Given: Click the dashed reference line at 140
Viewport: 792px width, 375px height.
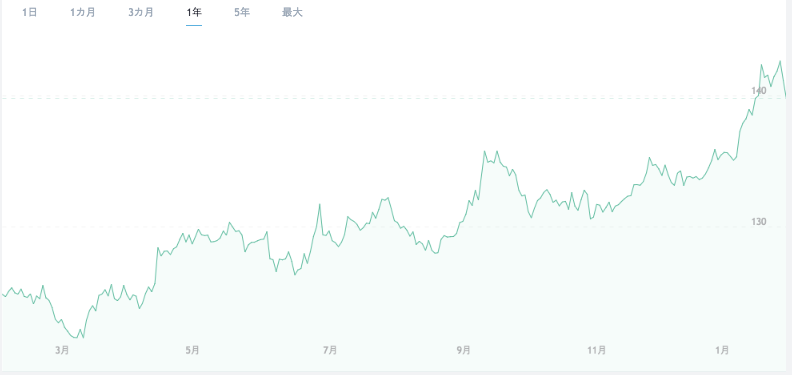Looking at the screenshot, I should tap(394, 98).
